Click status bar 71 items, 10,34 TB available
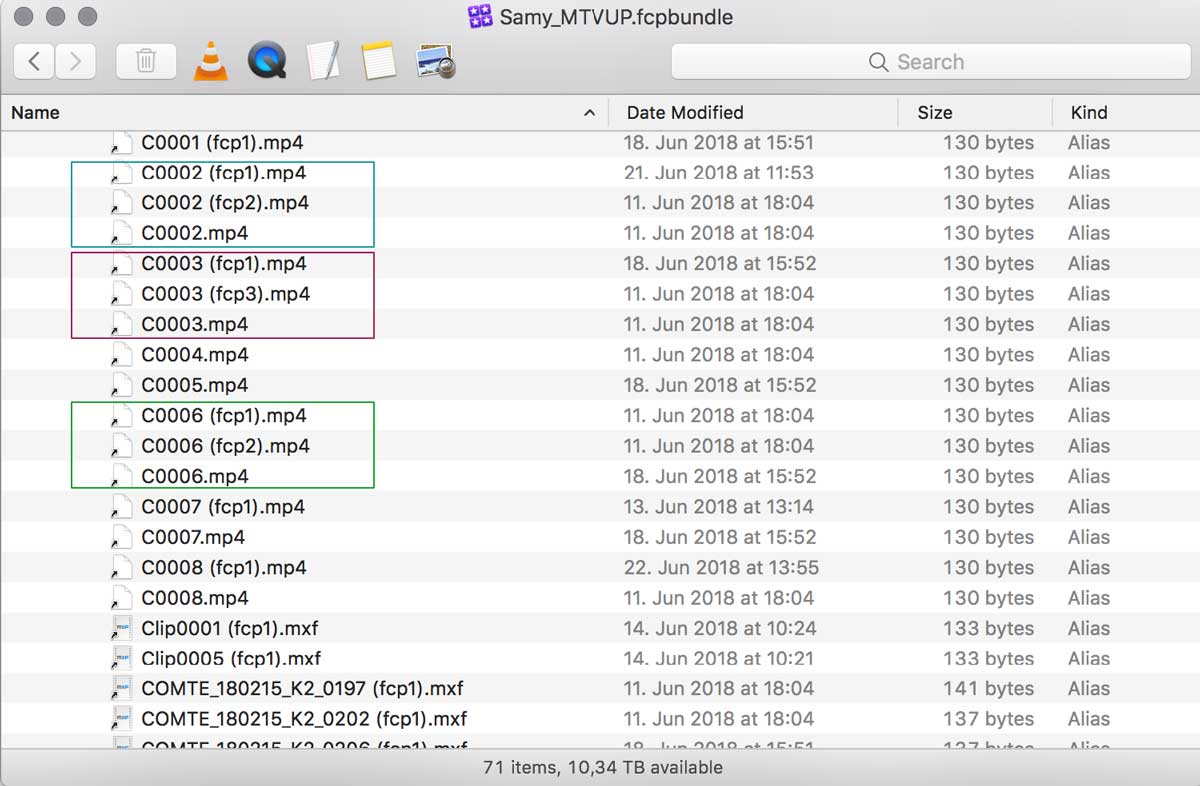Viewport: 1200px width, 786px height. (x=602, y=768)
